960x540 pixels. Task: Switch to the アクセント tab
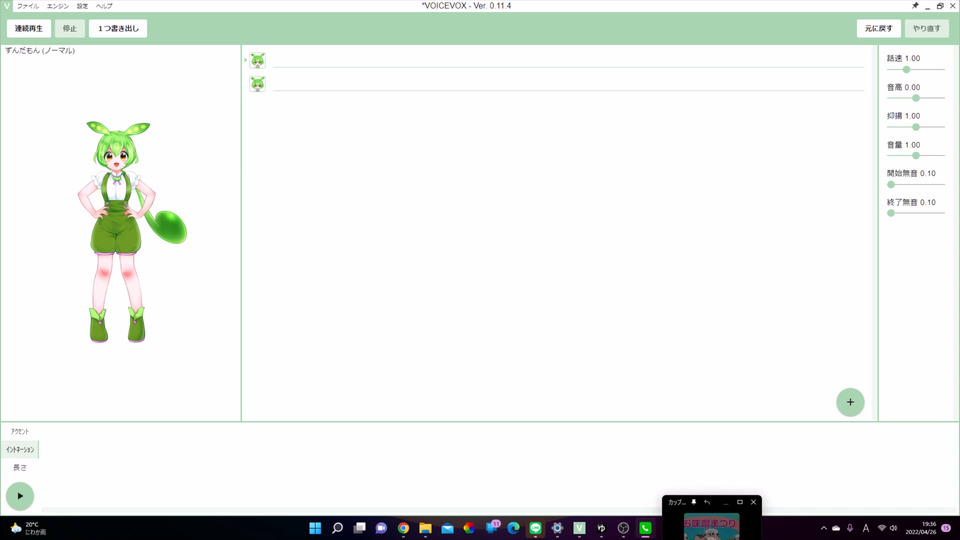click(x=20, y=432)
